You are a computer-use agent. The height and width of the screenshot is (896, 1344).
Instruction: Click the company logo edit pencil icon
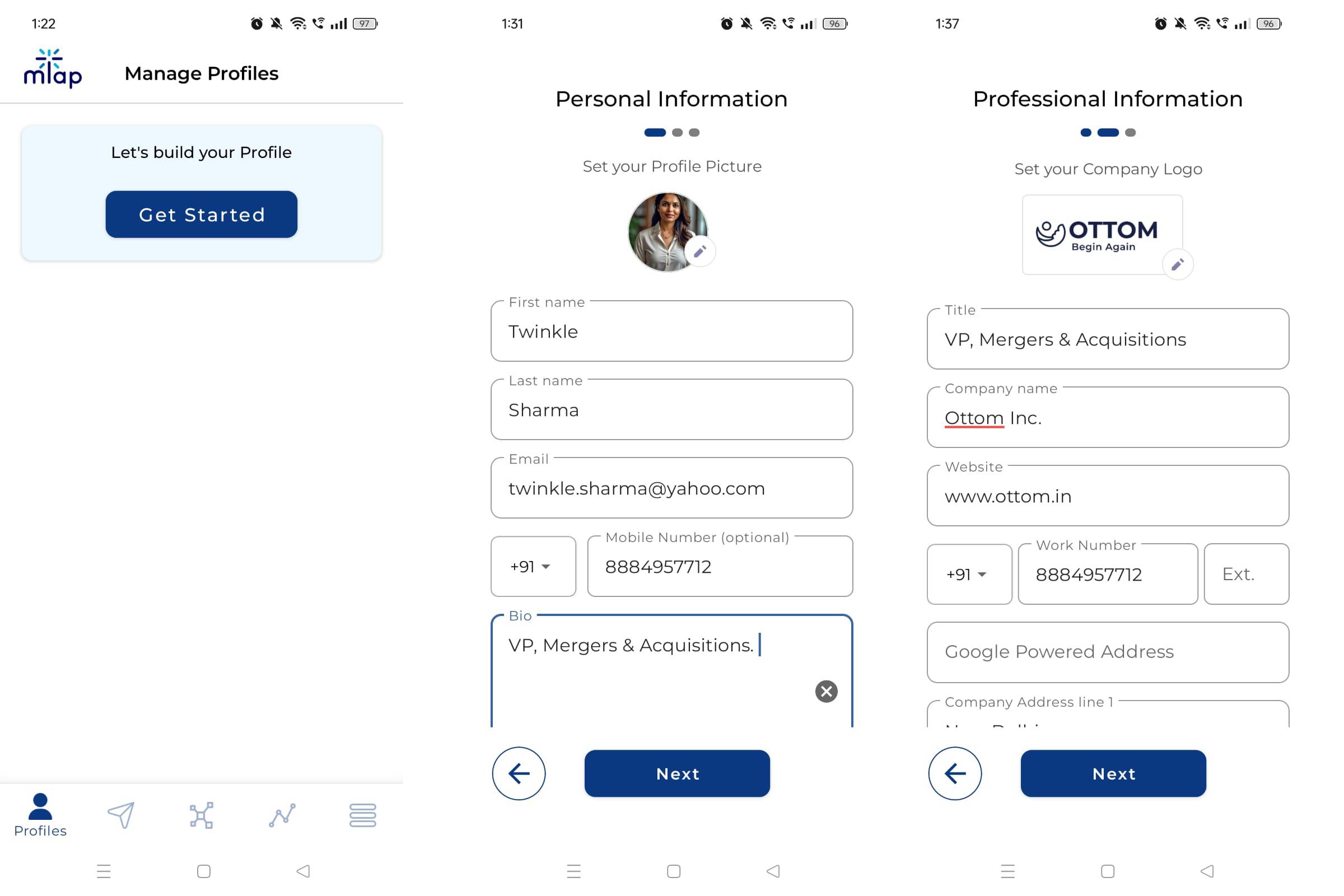1178,265
